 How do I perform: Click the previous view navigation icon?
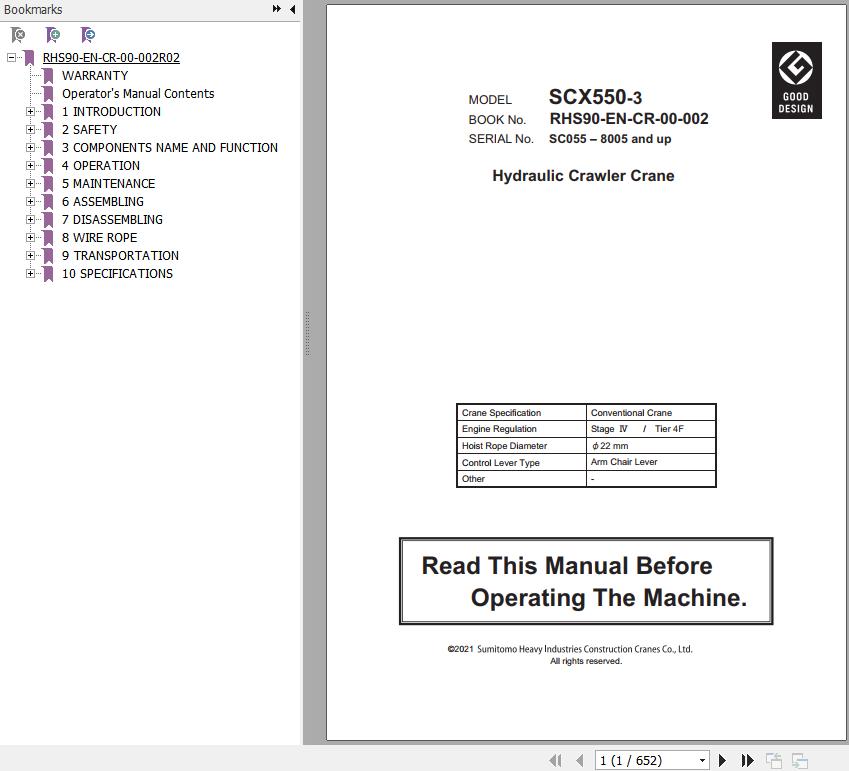(774, 760)
